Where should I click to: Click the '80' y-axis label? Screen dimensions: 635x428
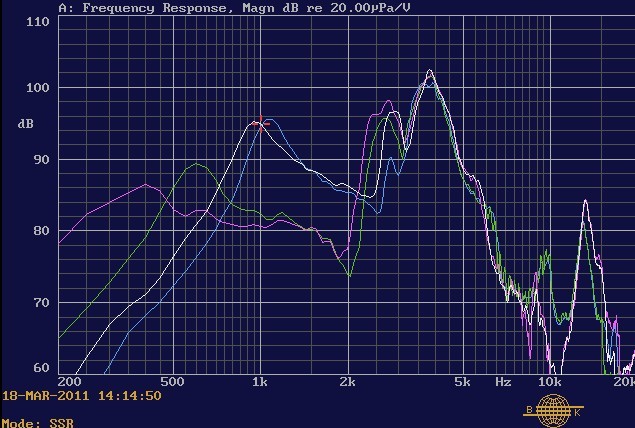click(41, 230)
